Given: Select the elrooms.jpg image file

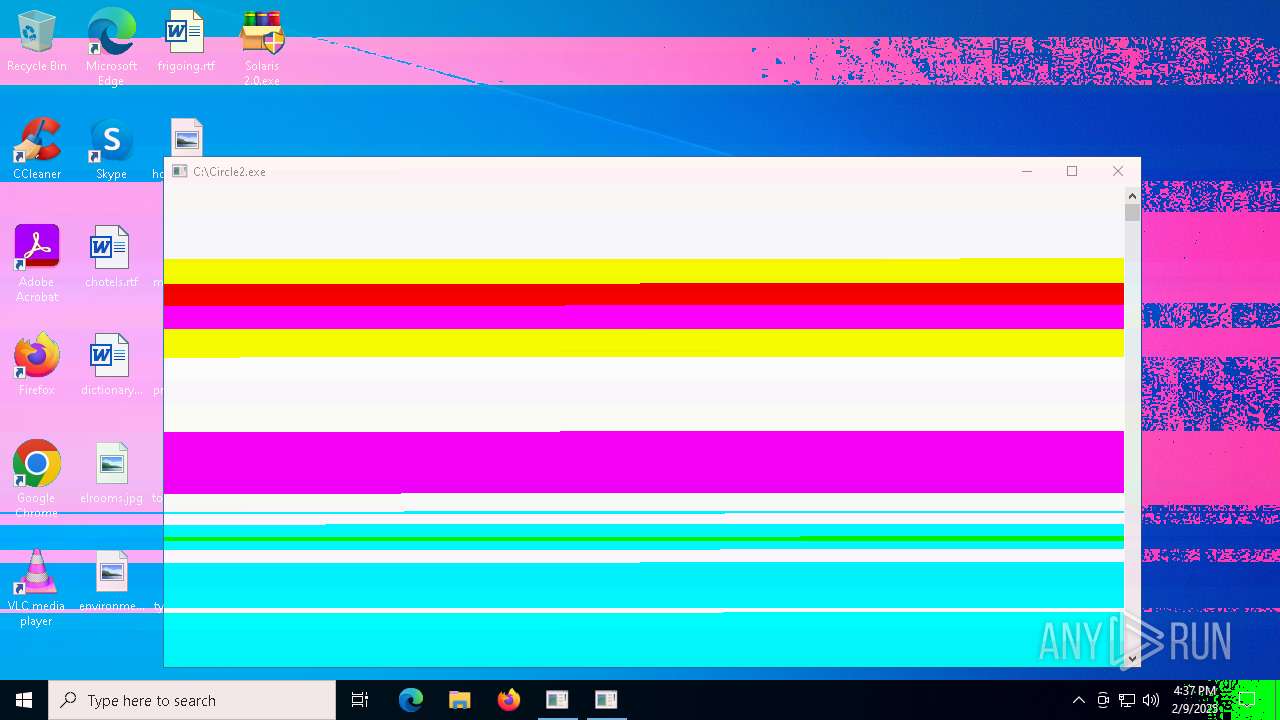Looking at the screenshot, I should 111,472.
